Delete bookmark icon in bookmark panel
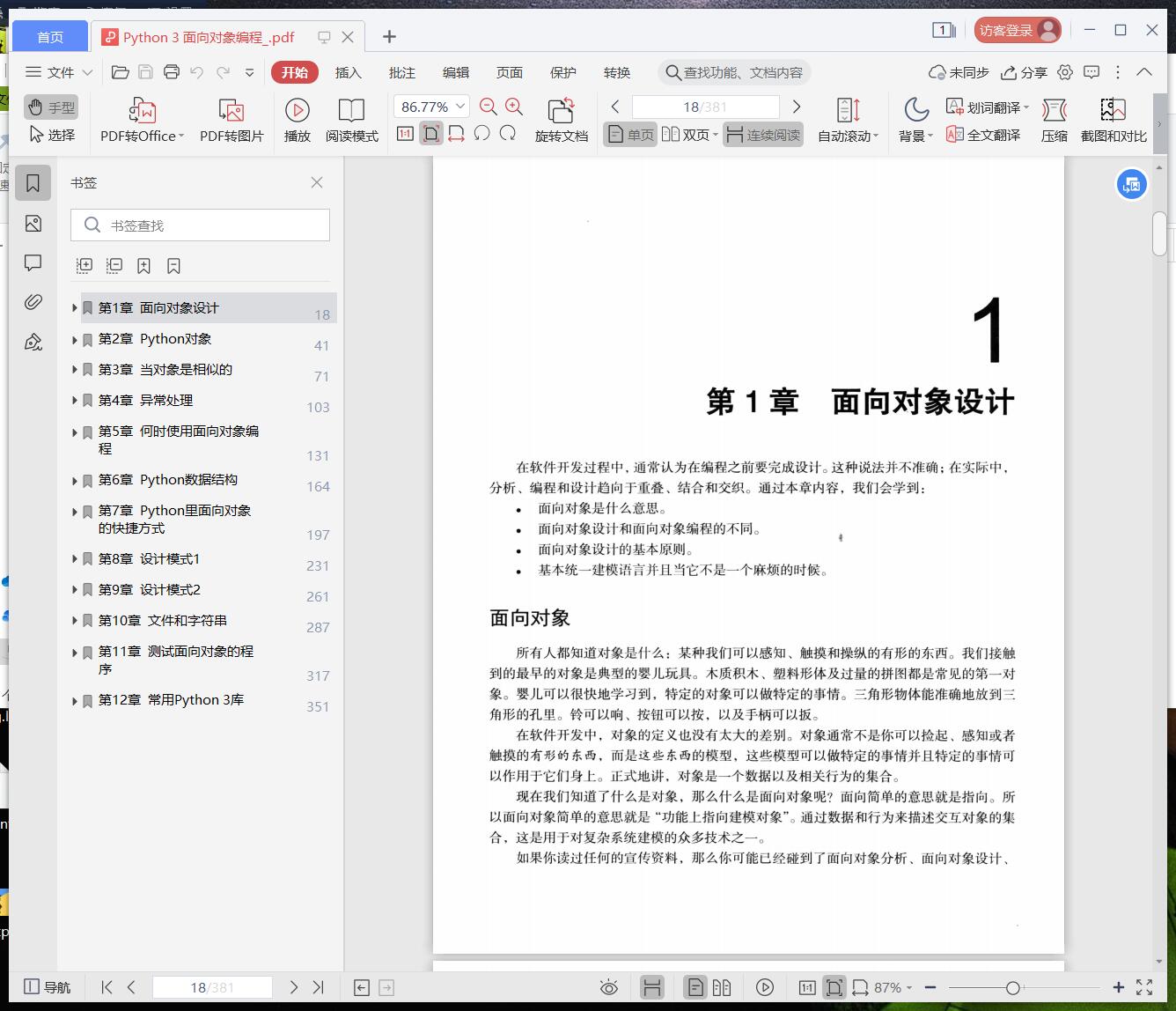 tap(173, 265)
